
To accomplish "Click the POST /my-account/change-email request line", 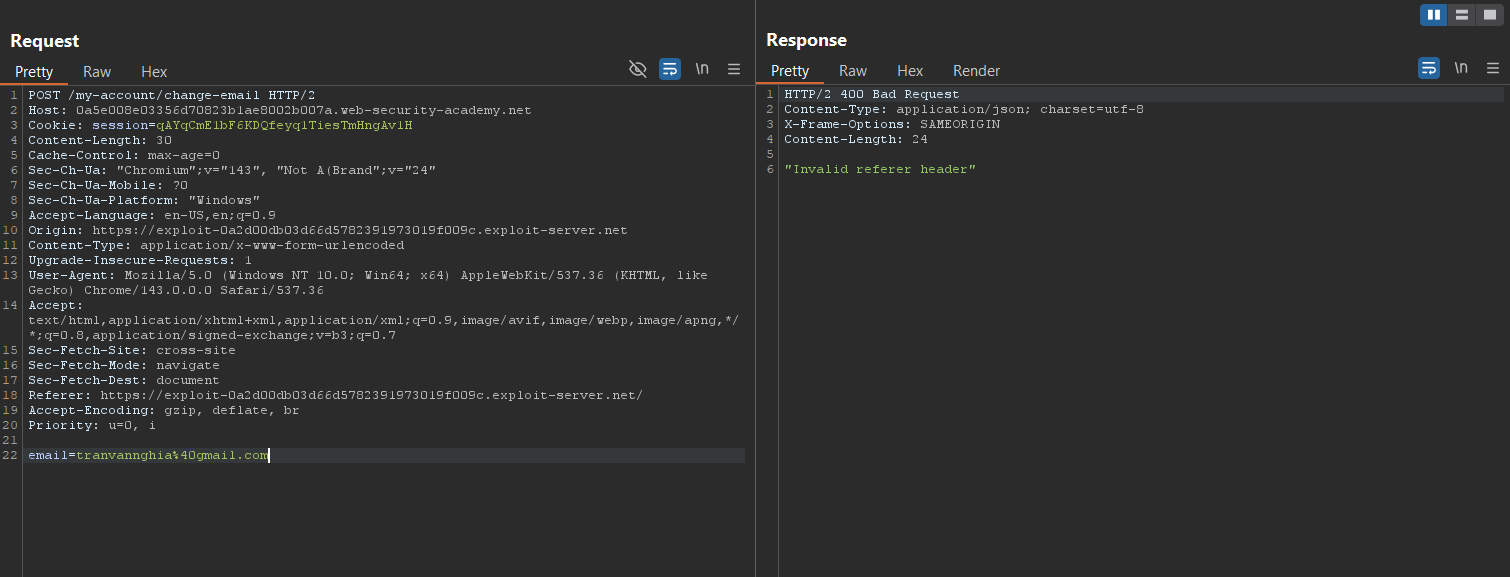I will click(172, 95).
